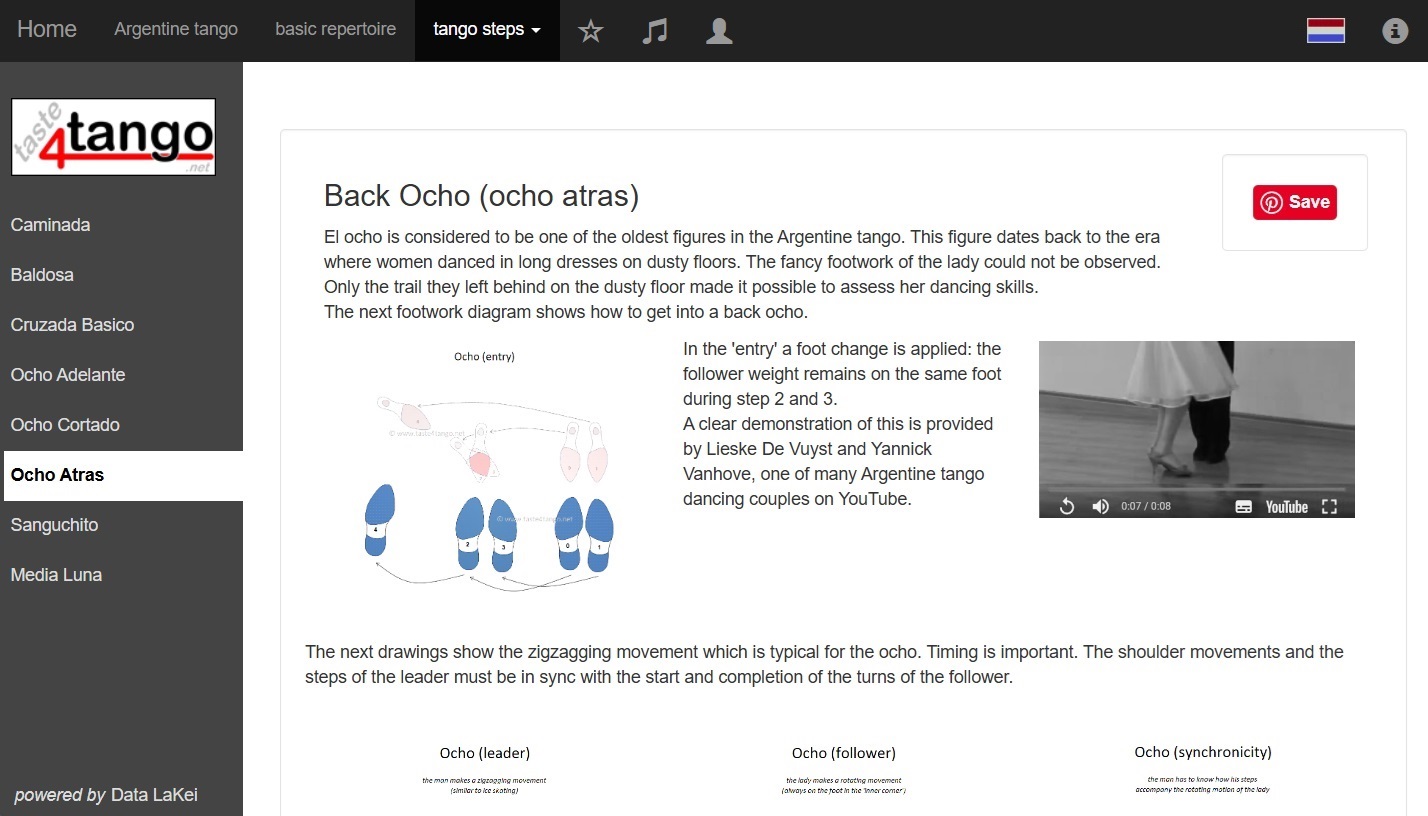This screenshot has height=816, width=1428.
Task: Select basic repertoire in the navbar
Action: [335, 30]
